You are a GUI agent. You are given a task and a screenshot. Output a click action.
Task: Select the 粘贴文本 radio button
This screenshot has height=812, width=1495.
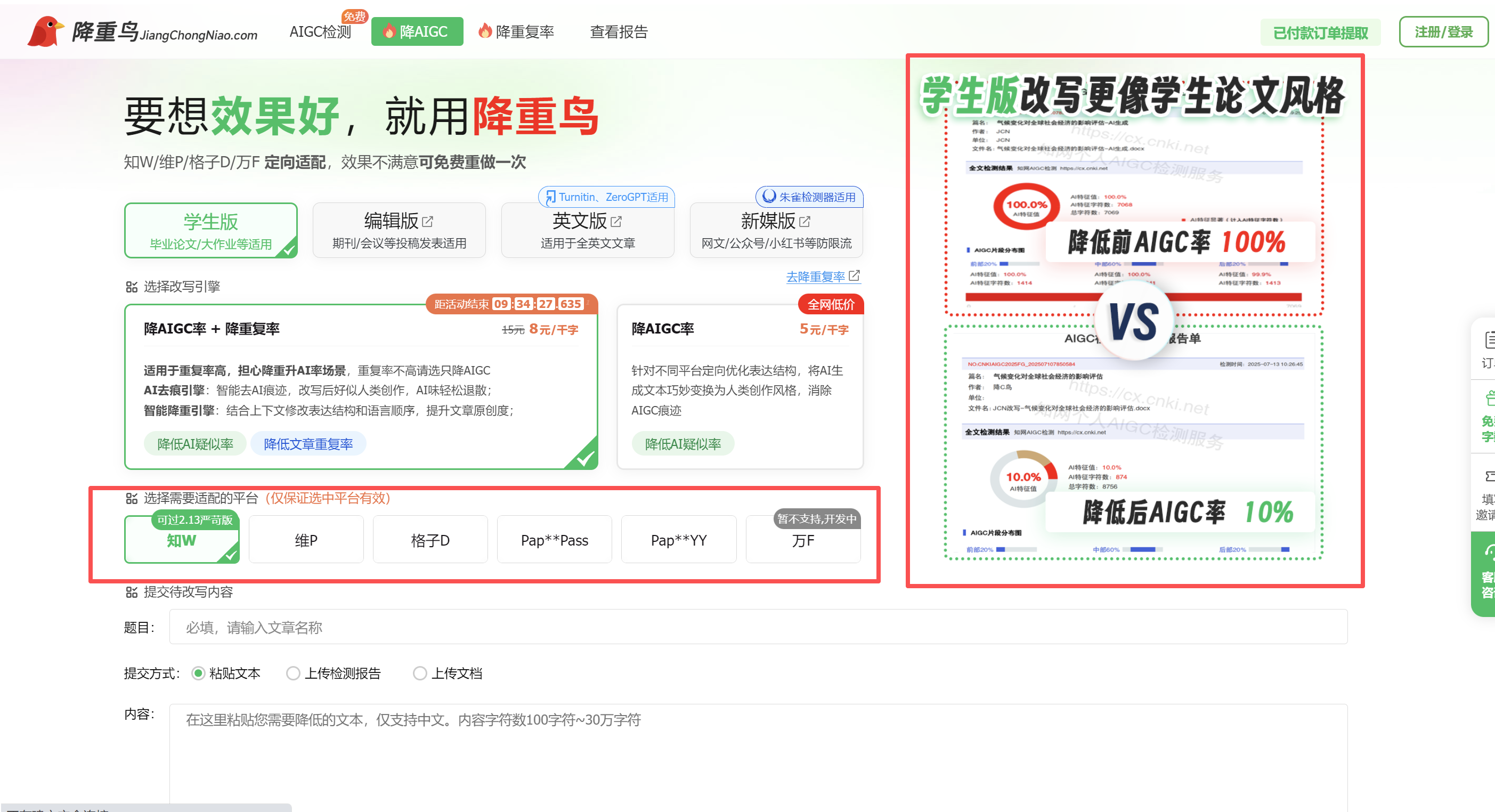pos(198,673)
